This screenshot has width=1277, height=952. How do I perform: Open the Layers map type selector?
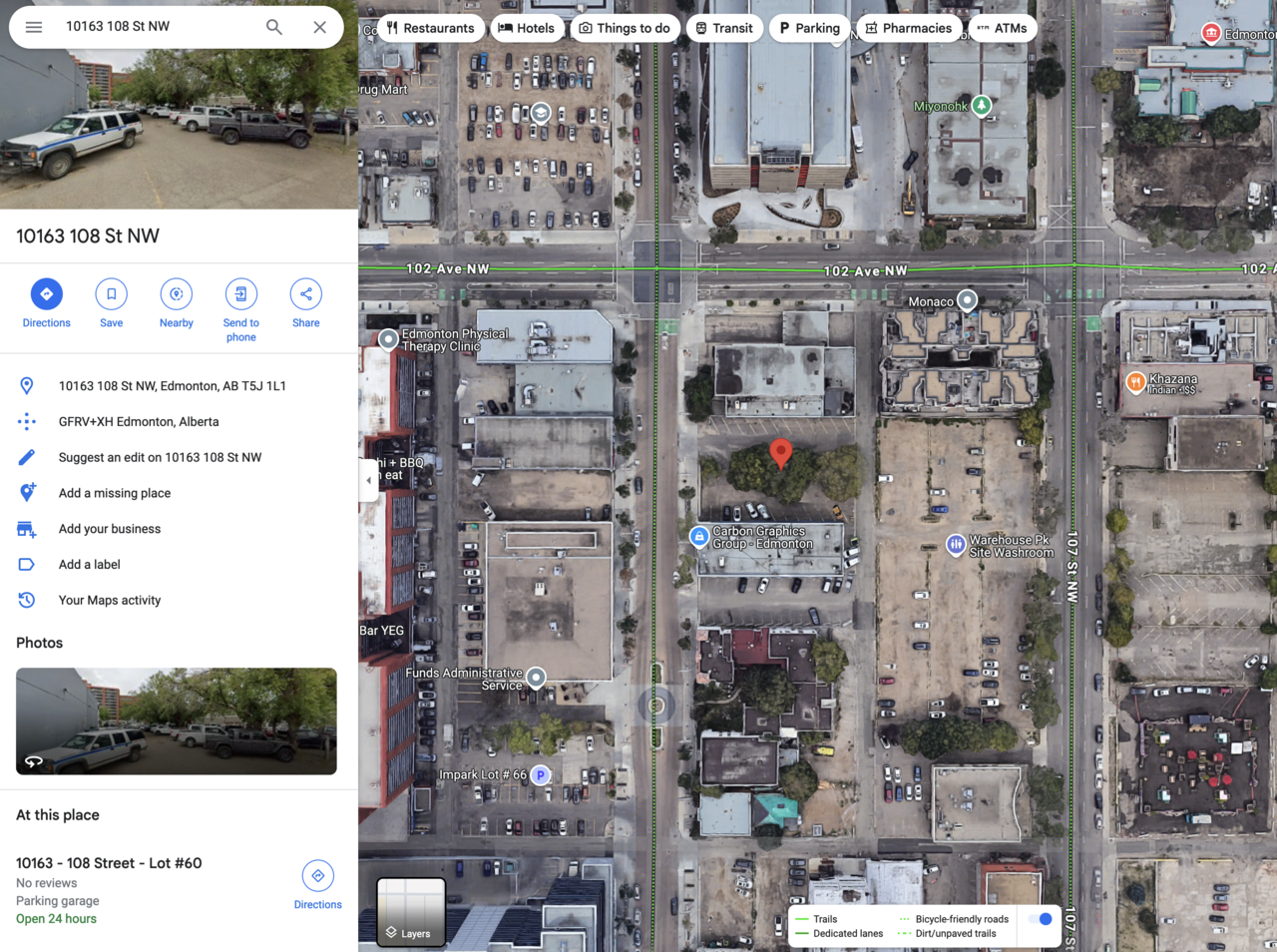(x=410, y=911)
